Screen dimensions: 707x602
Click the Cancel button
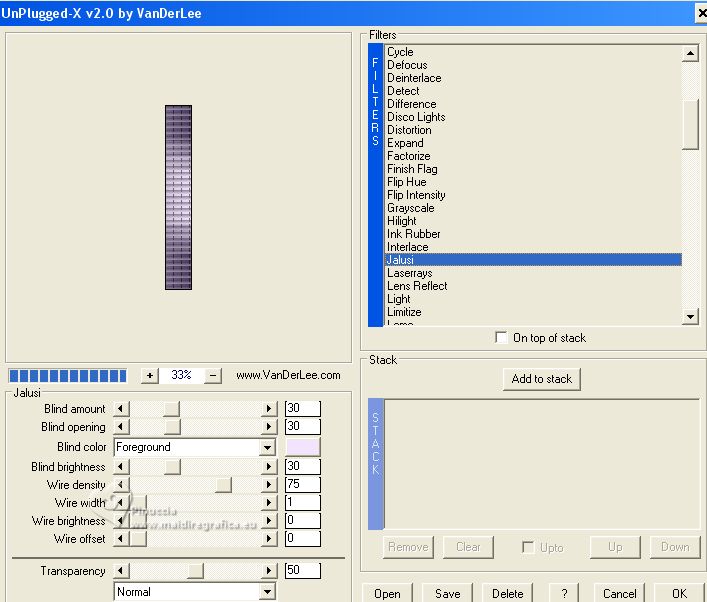click(x=620, y=593)
